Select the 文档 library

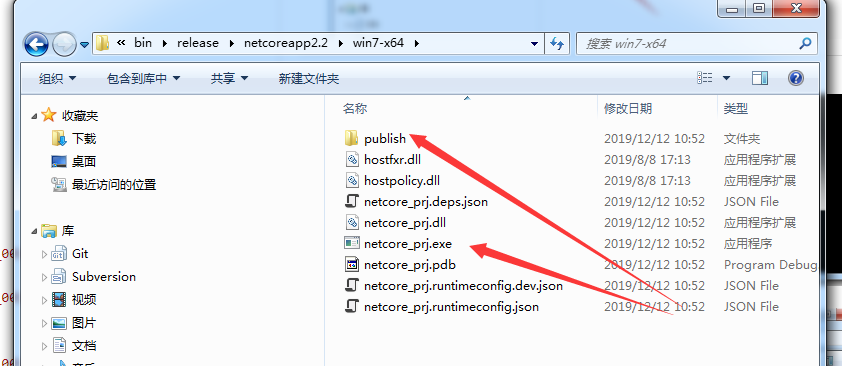click(x=84, y=346)
